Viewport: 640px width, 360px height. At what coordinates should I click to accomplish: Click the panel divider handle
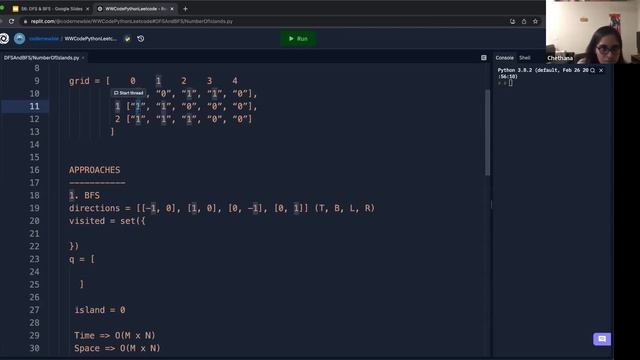[491, 204]
